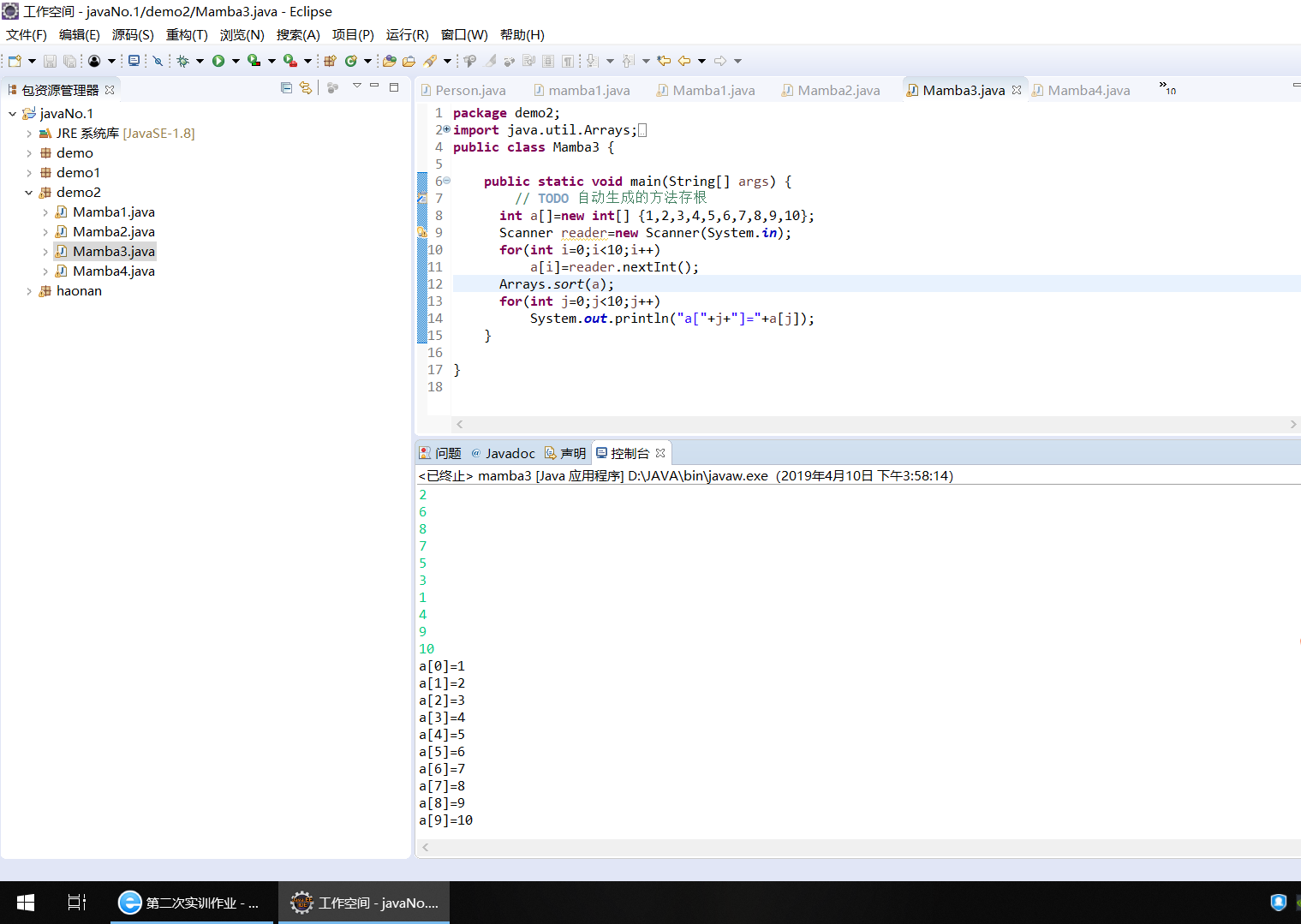Open the 重构(T) menu
This screenshot has width=1301, height=924.
pos(187,35)
